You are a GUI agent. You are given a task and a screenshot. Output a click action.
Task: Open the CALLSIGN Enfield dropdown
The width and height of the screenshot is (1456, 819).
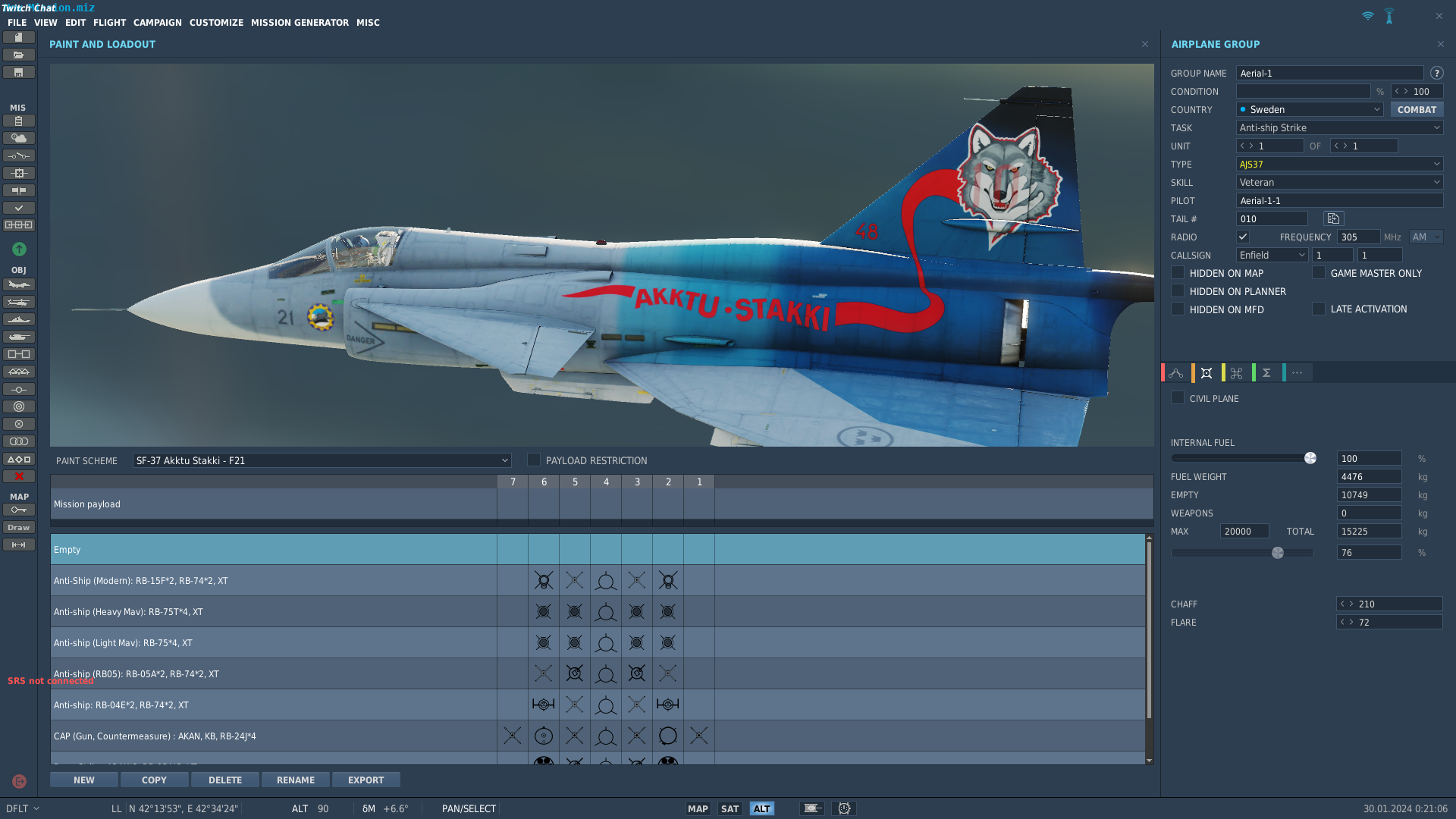(1272, 255)
